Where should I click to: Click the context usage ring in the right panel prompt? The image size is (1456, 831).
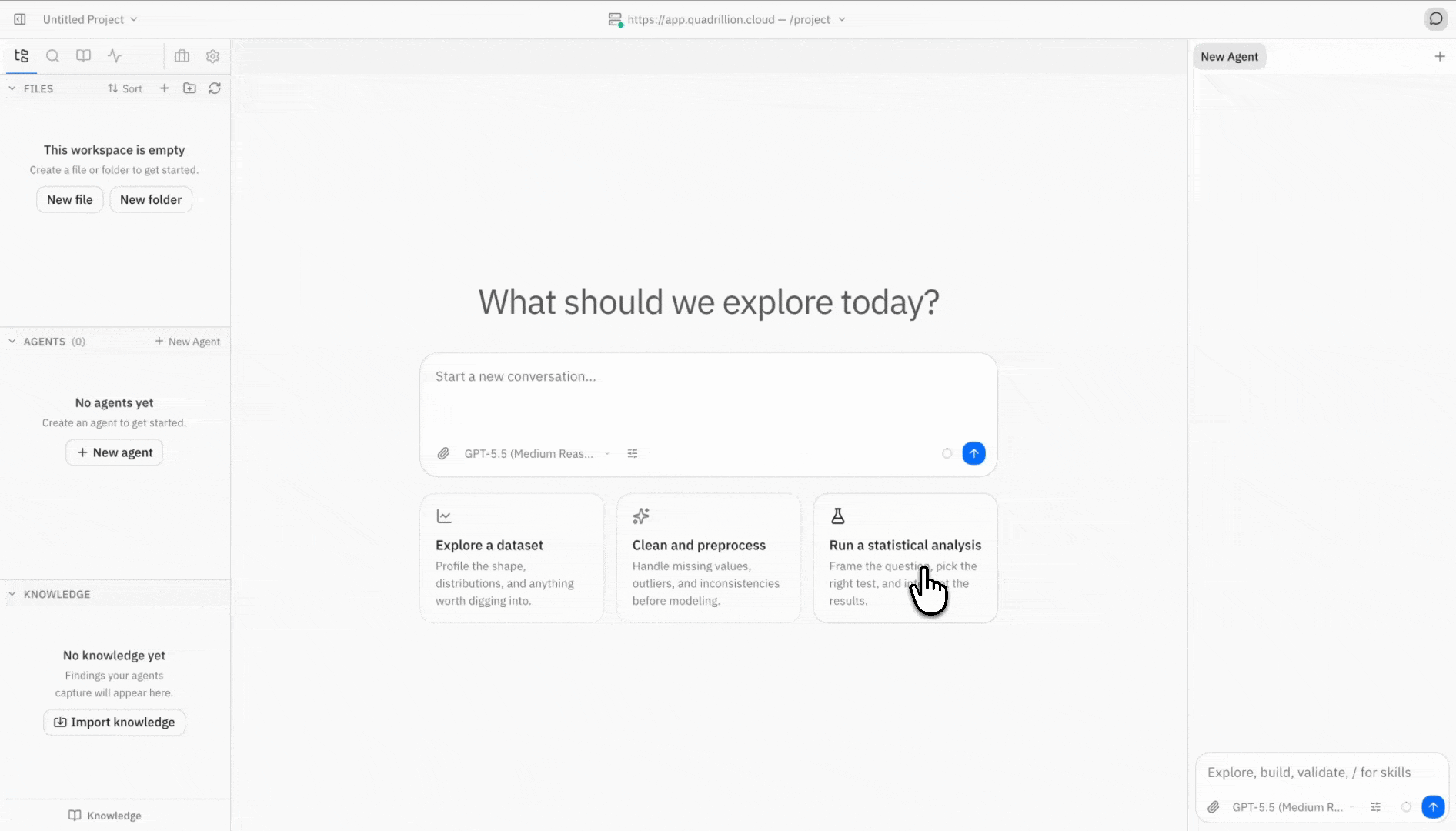[x=1406, y=807]
